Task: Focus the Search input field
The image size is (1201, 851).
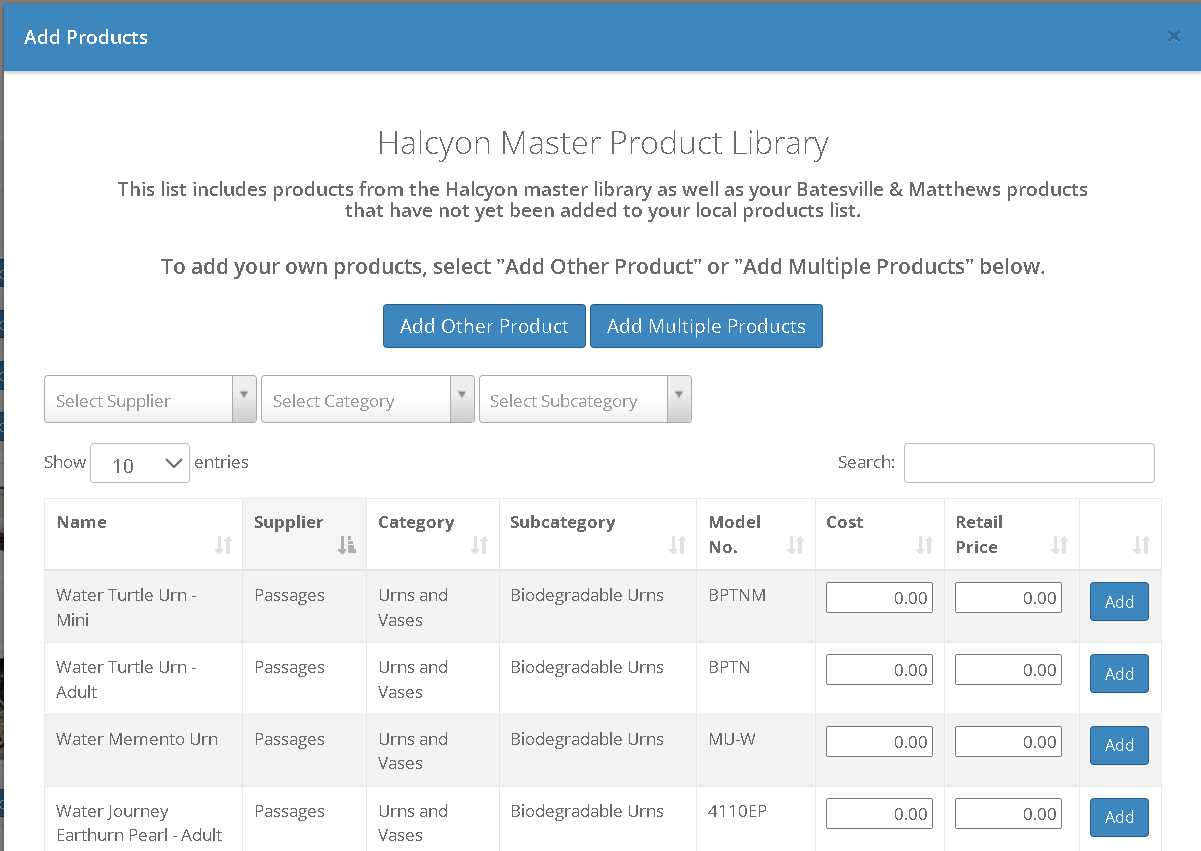Action: [1029, 463]
